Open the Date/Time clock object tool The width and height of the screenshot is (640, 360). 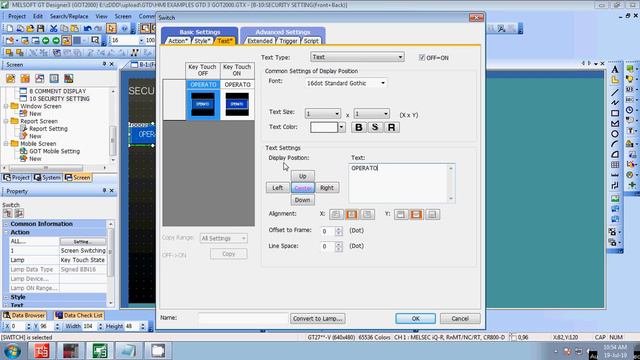630,110
